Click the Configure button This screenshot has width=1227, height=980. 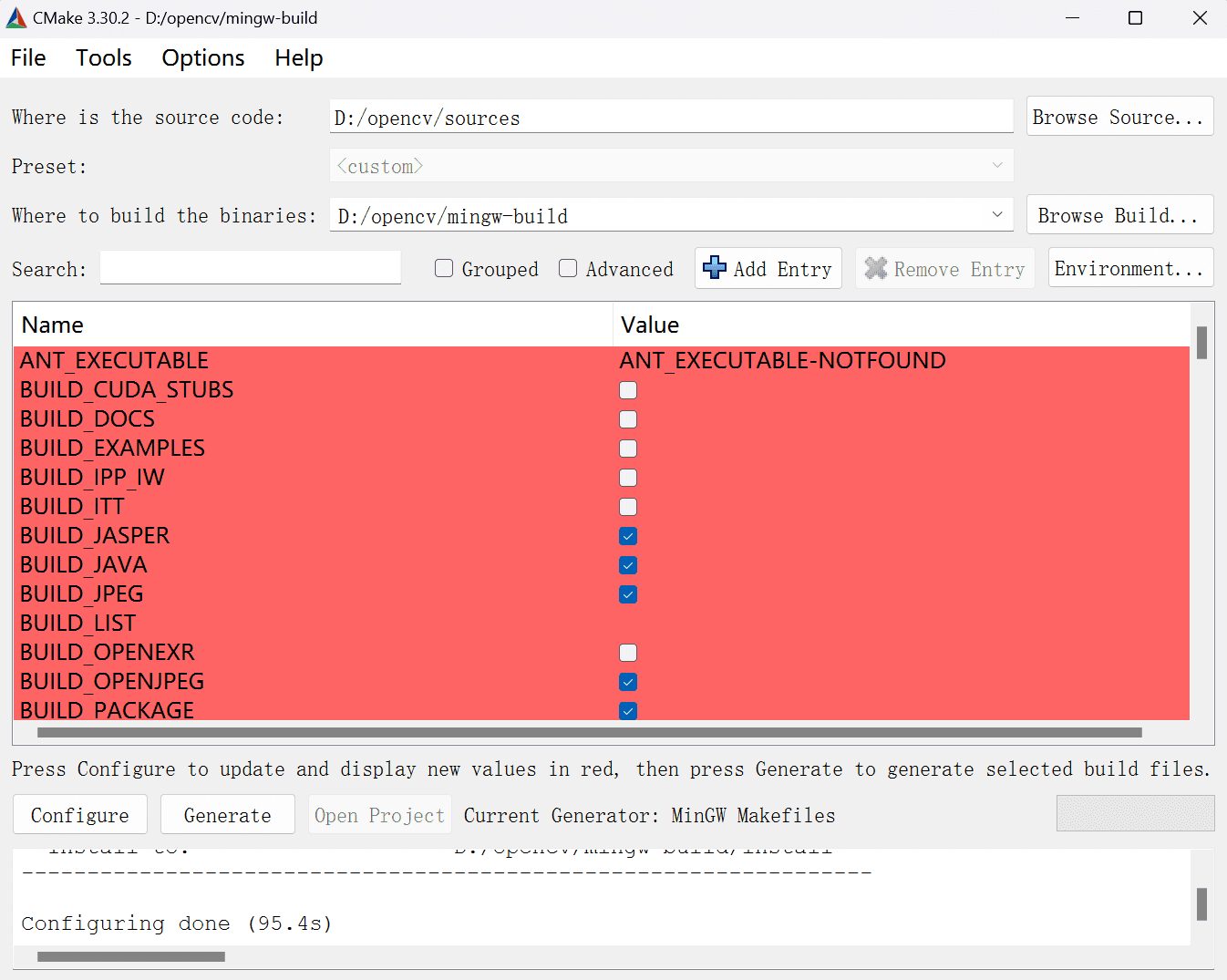[80, 815]
